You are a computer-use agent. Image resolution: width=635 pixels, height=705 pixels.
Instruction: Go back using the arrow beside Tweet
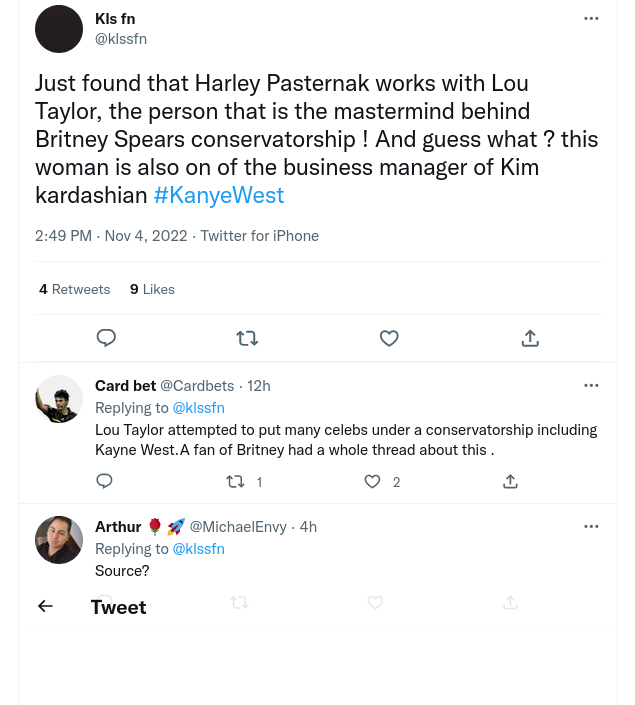tap(45, 606)
